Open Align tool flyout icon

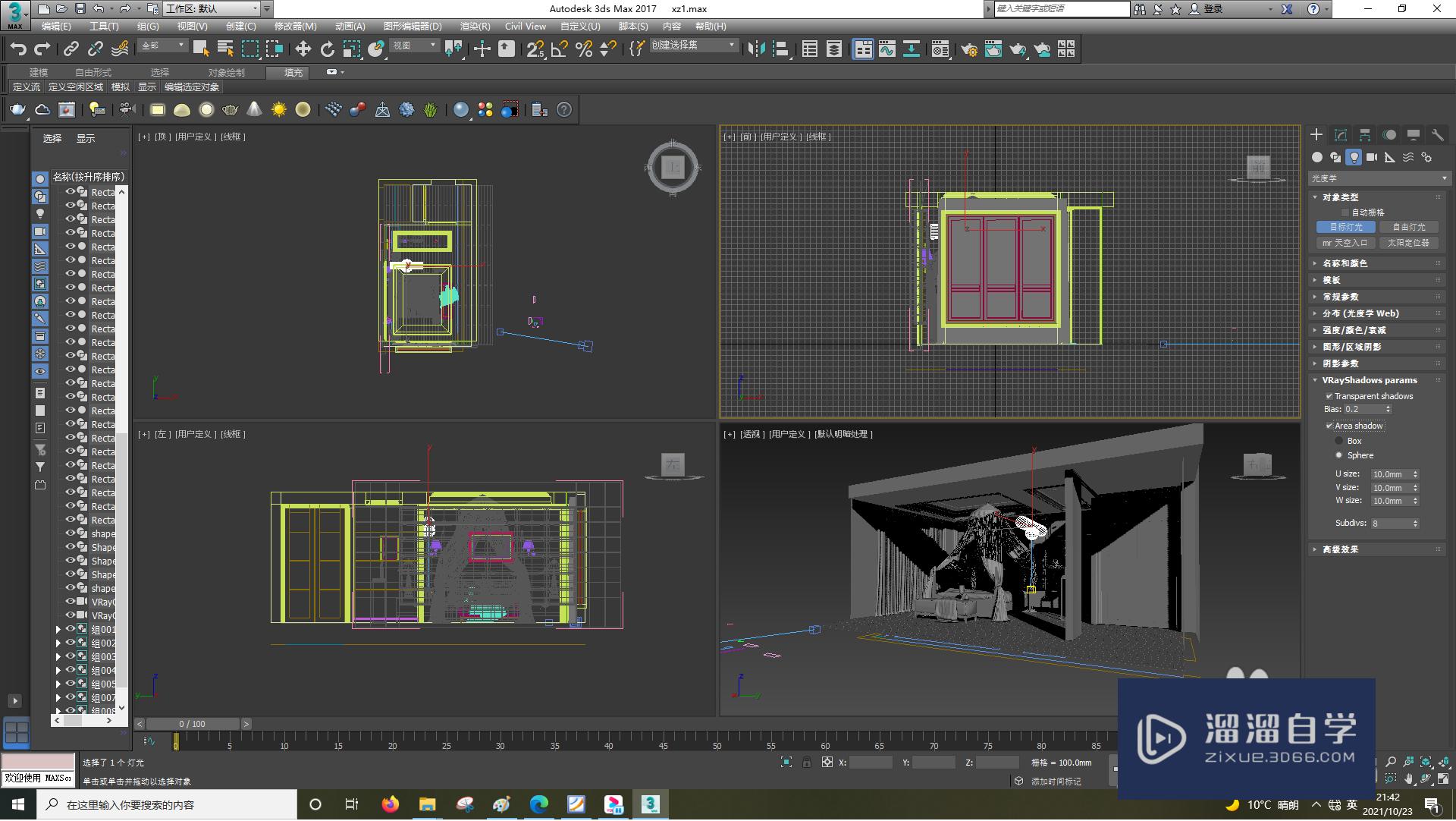781,49
